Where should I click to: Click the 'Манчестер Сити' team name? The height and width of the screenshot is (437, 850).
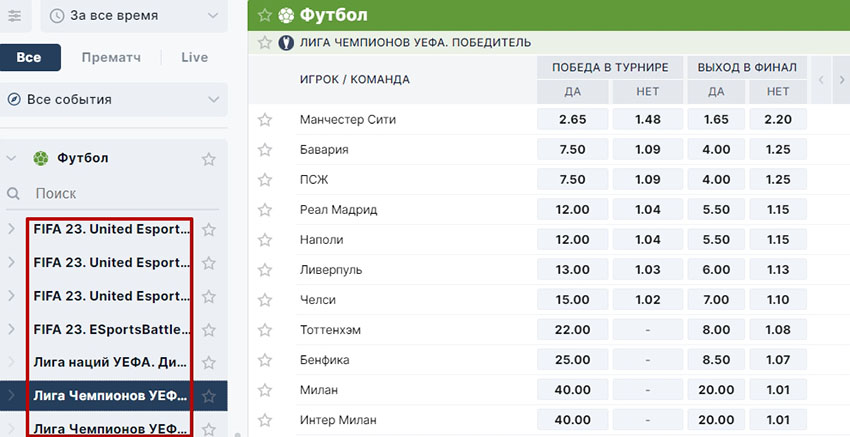348,120
